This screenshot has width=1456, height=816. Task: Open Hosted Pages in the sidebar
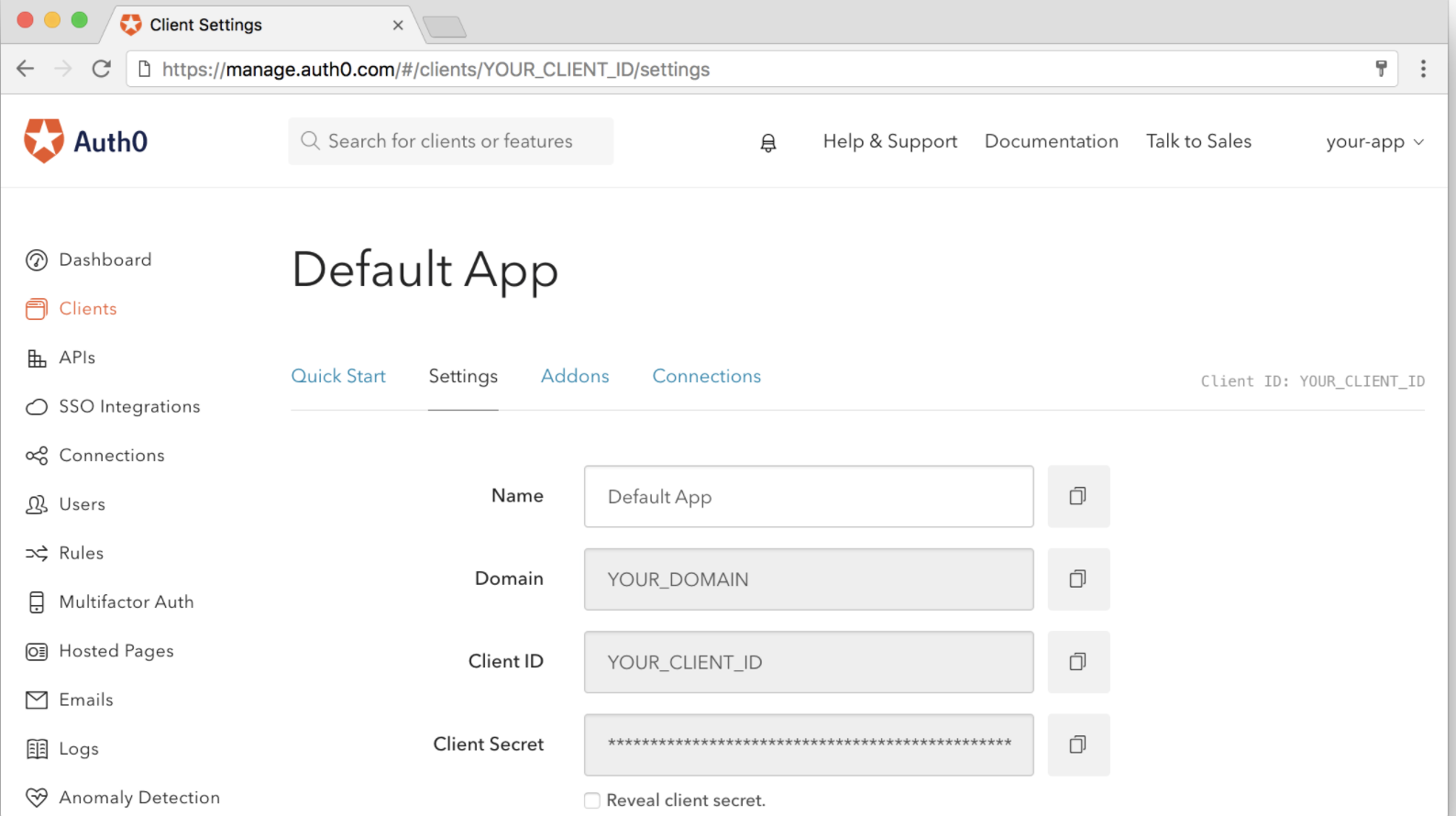point(116,651)
